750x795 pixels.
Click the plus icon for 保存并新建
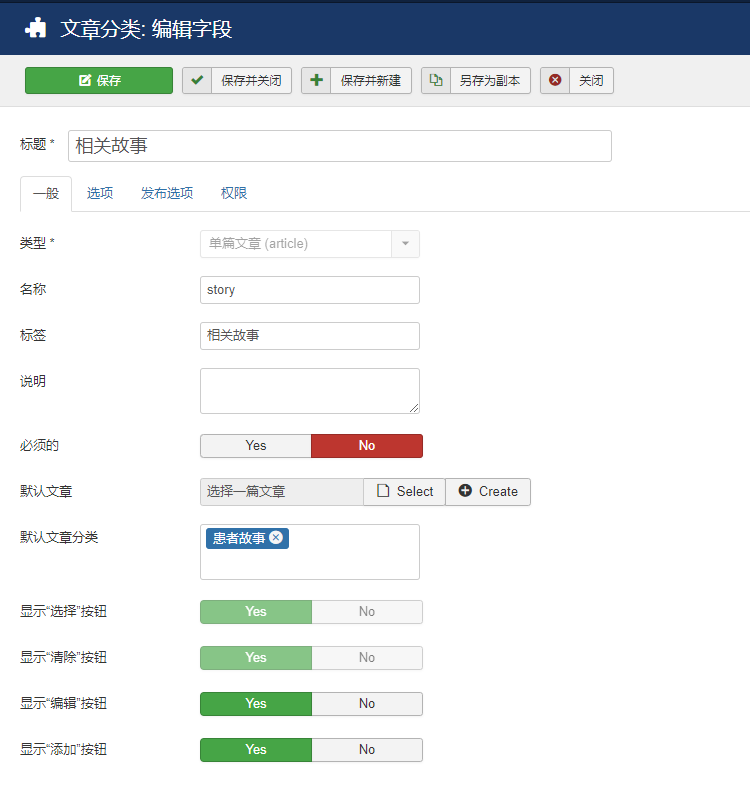316,81
